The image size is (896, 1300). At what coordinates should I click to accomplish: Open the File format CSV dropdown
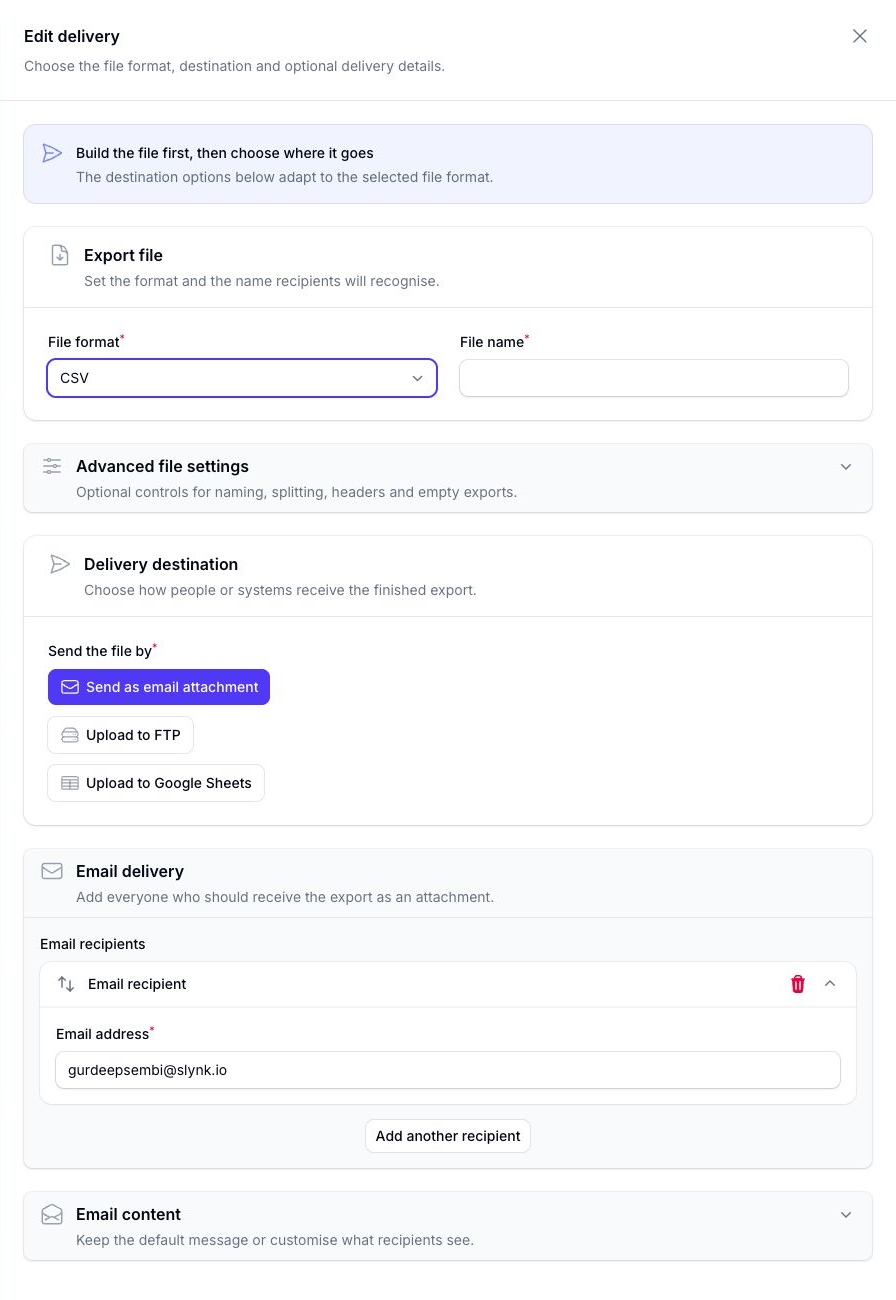242,378
